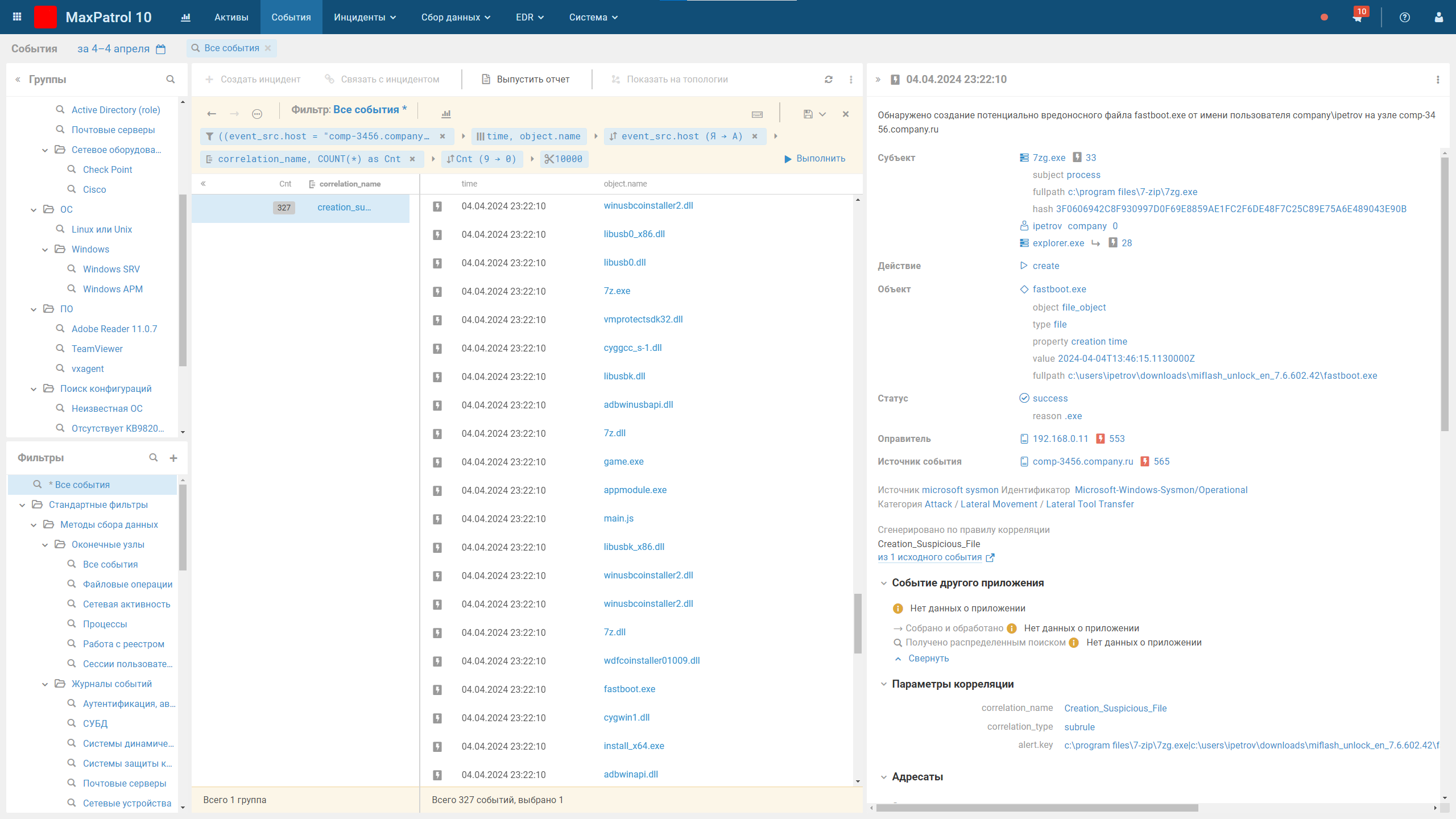
Task: Collapse Поиск конфигураций folder
Action: [x=34, y=389]
